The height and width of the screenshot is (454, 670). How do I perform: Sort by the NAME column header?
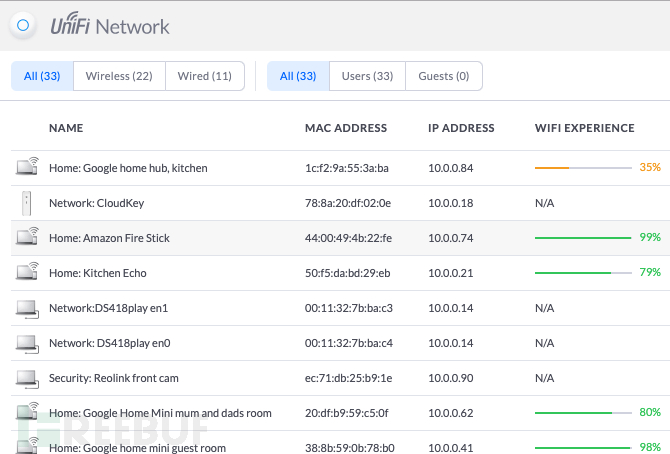pyautogui.click(x=66, y=128)
